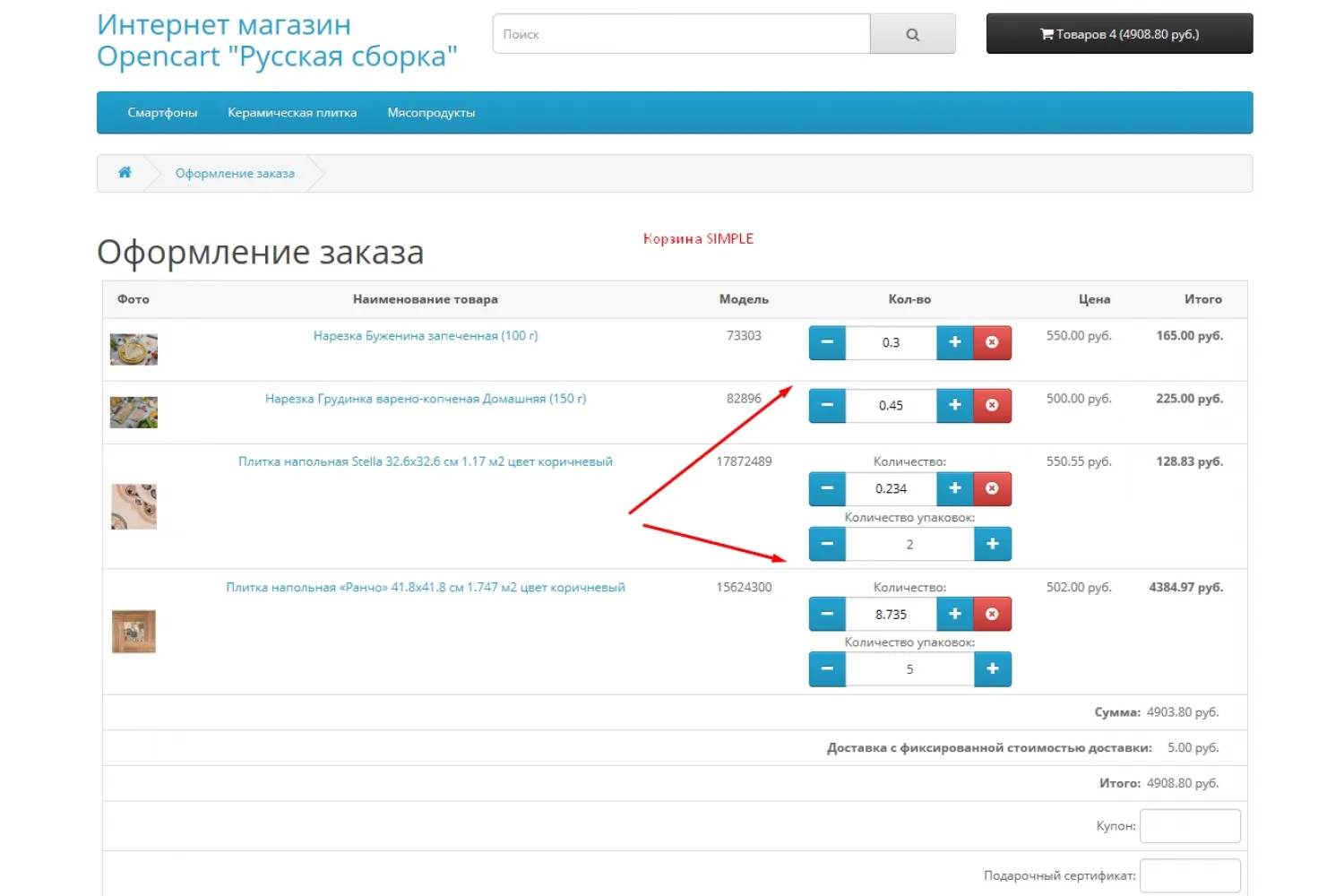The height and width of the screenshot is (896, 1344).
Task: Click the search magnifier button
Action: pyautogui.click(x=912, y=34)
